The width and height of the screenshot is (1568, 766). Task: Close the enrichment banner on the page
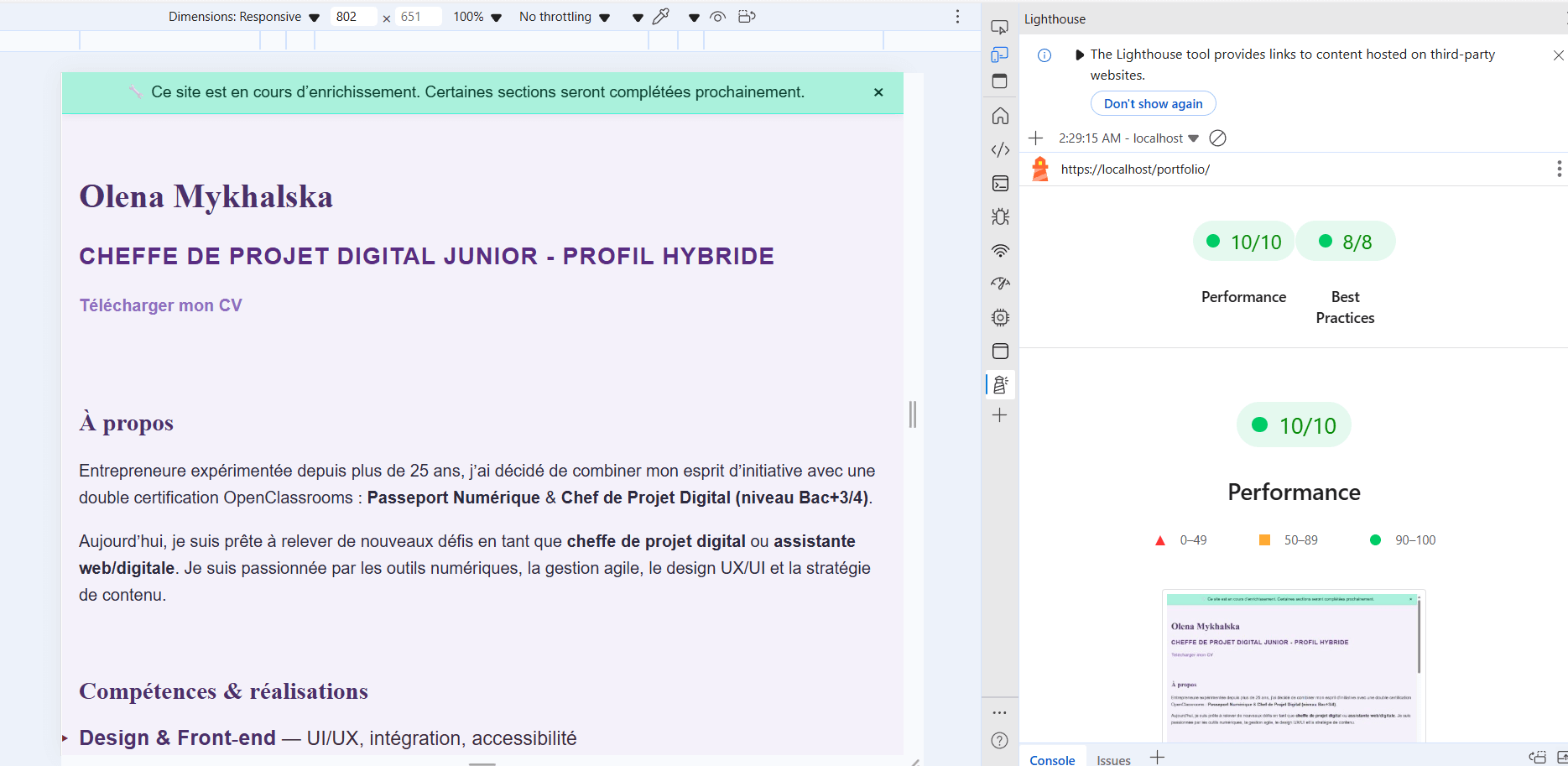tap(878, 92)
